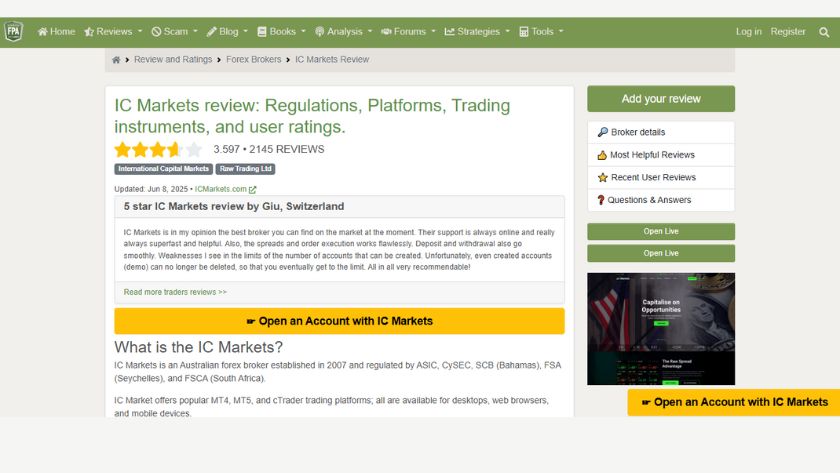Click the review title by Giu, Switzerland
Viewport: 840px width, 473px height.
pos(234,206)
